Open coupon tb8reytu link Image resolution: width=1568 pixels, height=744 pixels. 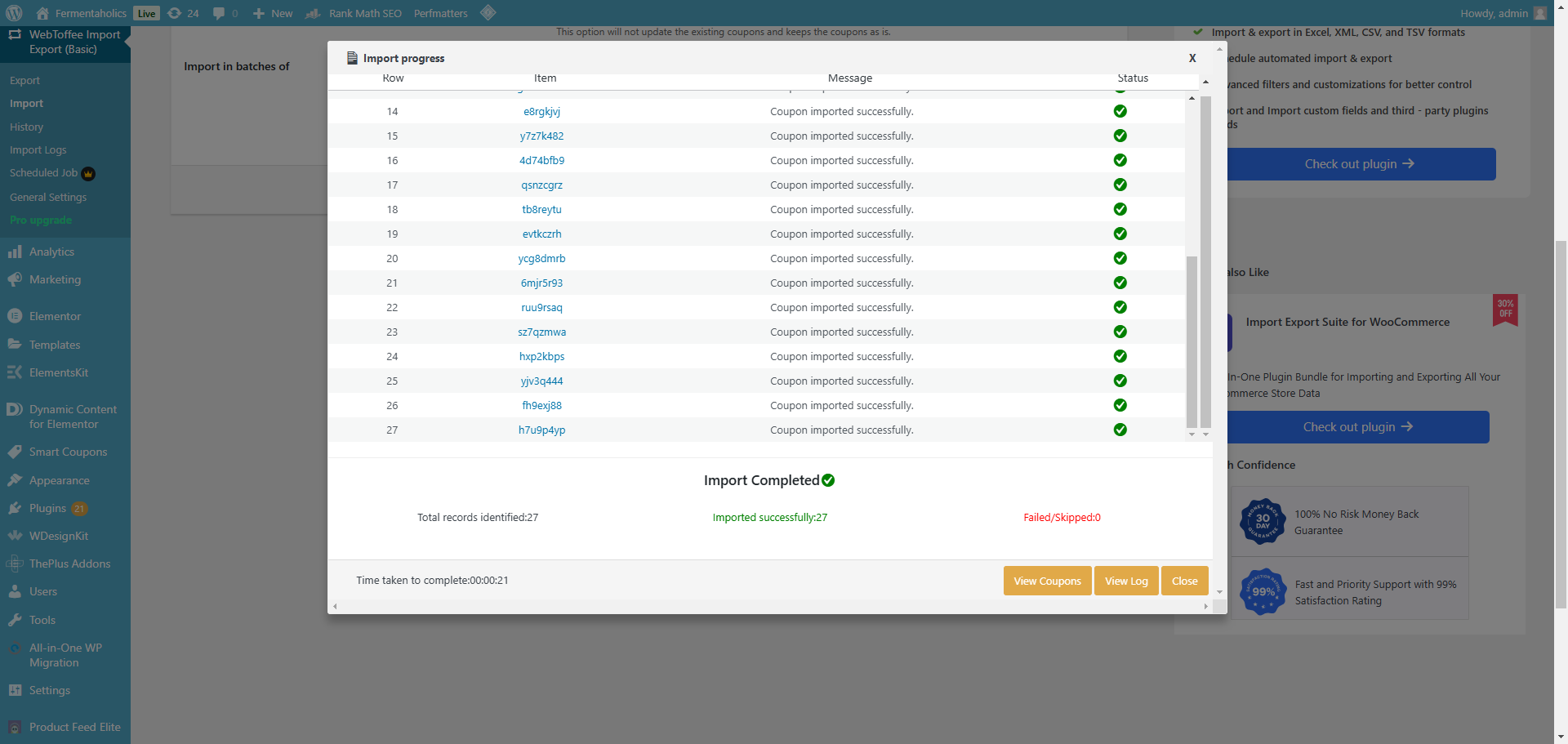(x=541, y=209)
